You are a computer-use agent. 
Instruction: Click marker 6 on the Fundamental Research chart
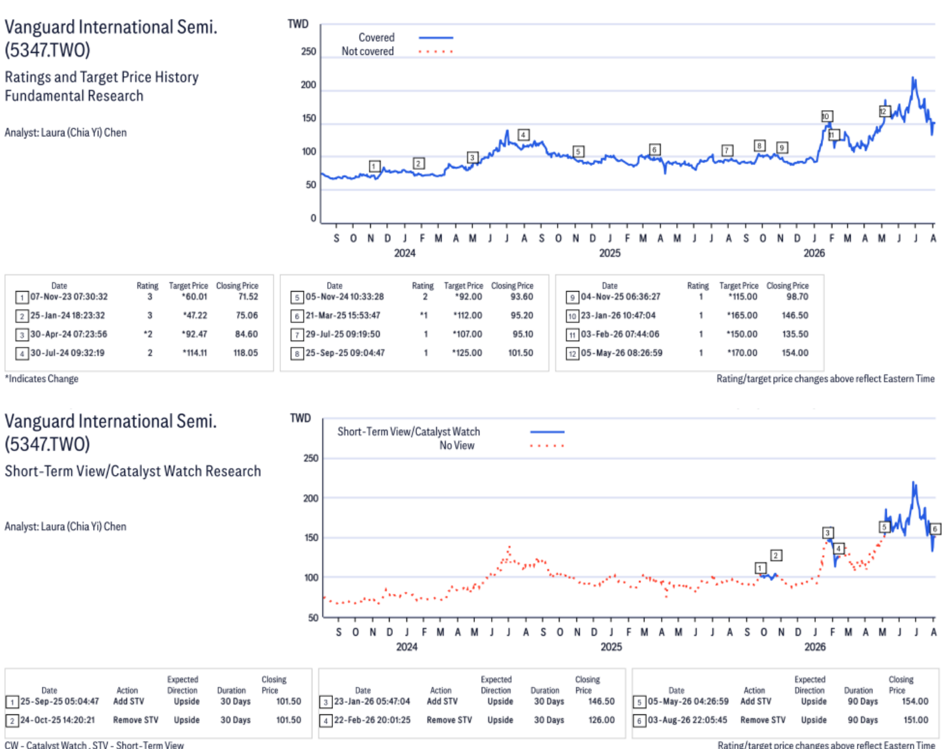coord(655,149)
